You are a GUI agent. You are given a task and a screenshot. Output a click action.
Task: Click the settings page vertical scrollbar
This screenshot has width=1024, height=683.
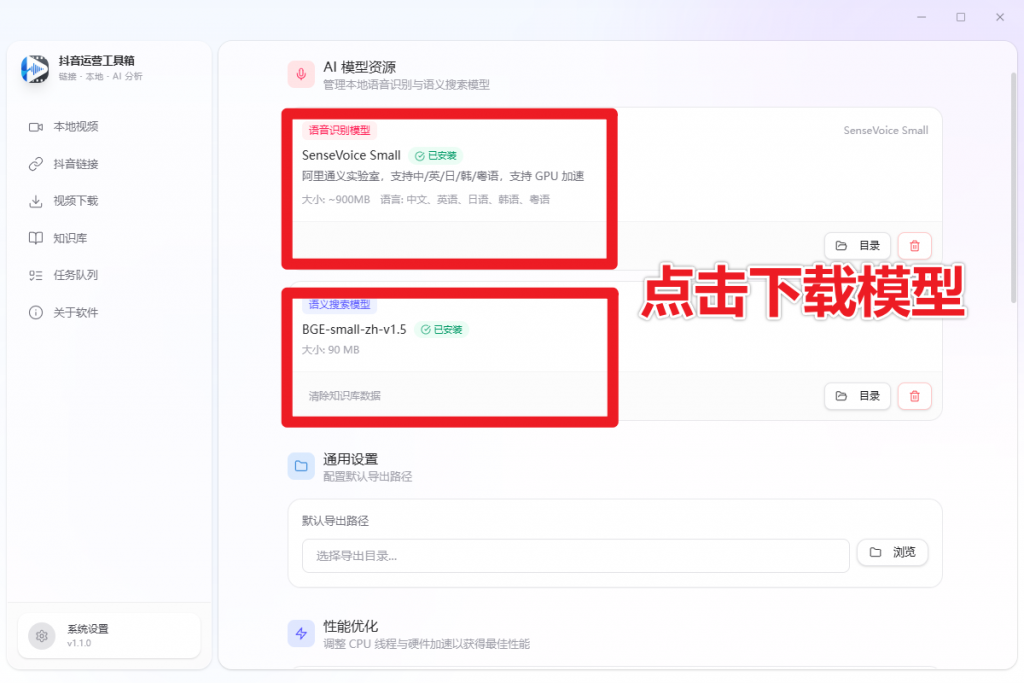coord(1013,200)
